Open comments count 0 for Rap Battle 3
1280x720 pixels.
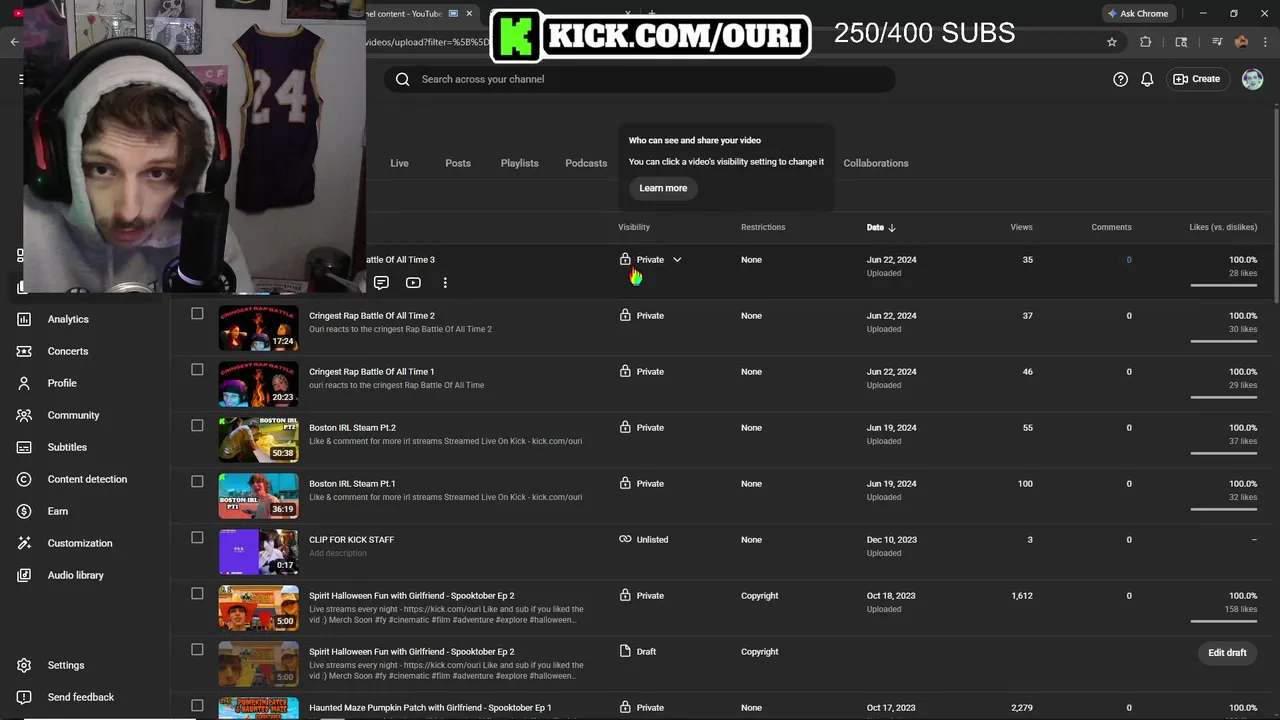click(1129, 260)
